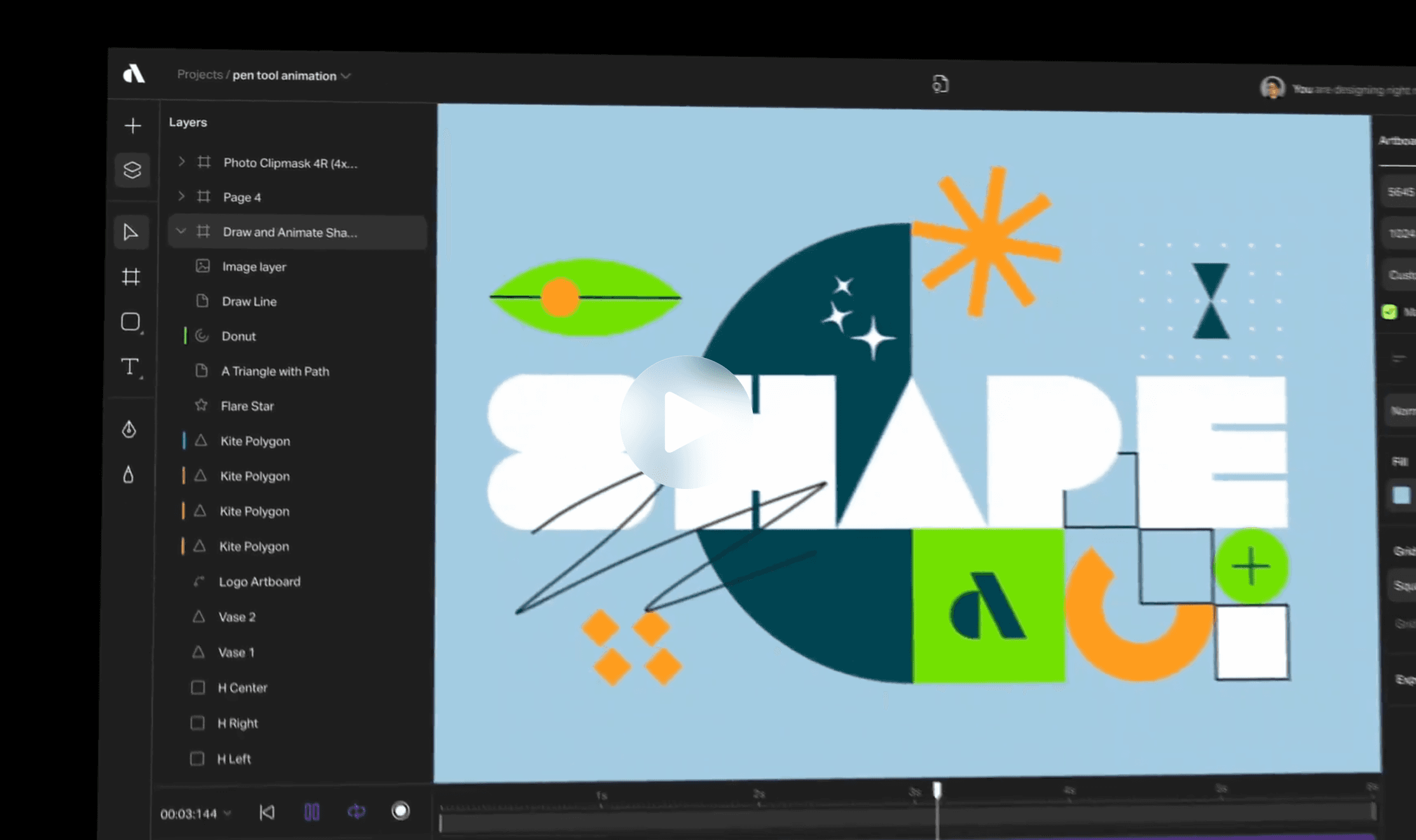Select the Flare Star layer
Viewport: 1416px width, 840px height.
coord(247,406)
